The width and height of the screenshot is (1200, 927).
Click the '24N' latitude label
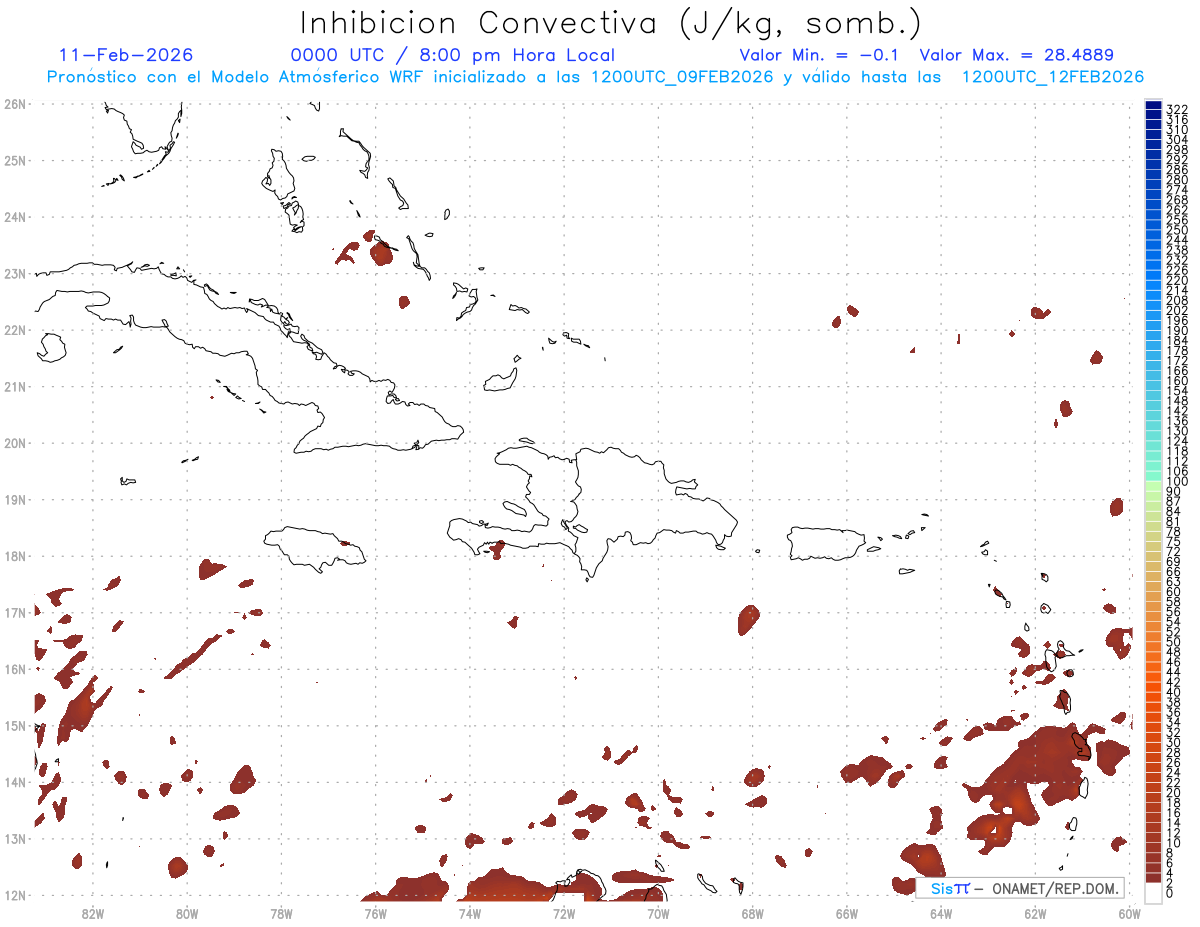tap(15, 217)
